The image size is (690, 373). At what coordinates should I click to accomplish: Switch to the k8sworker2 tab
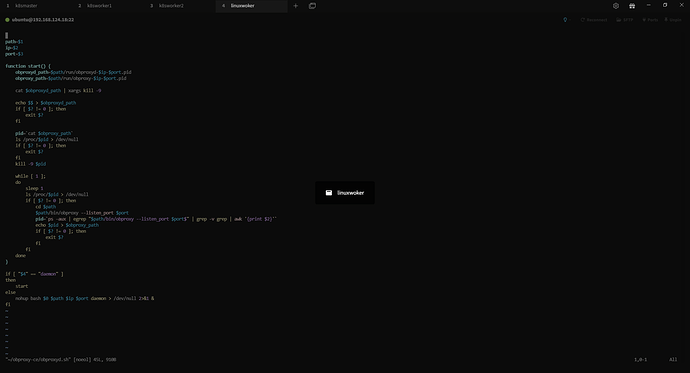pos(171,6)
